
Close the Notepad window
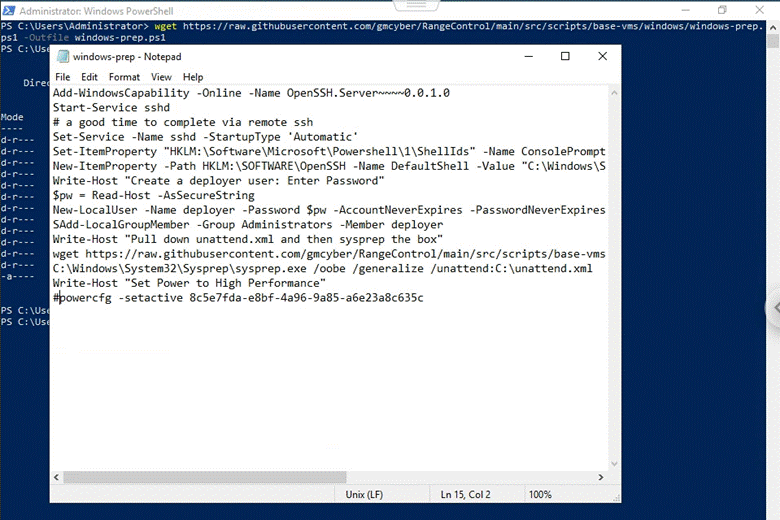point(602,56)
